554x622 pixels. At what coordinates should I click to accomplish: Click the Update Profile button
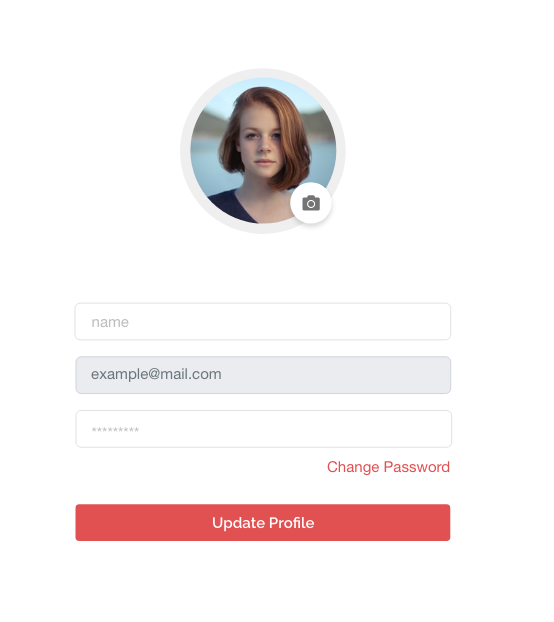tap(263, 523)
